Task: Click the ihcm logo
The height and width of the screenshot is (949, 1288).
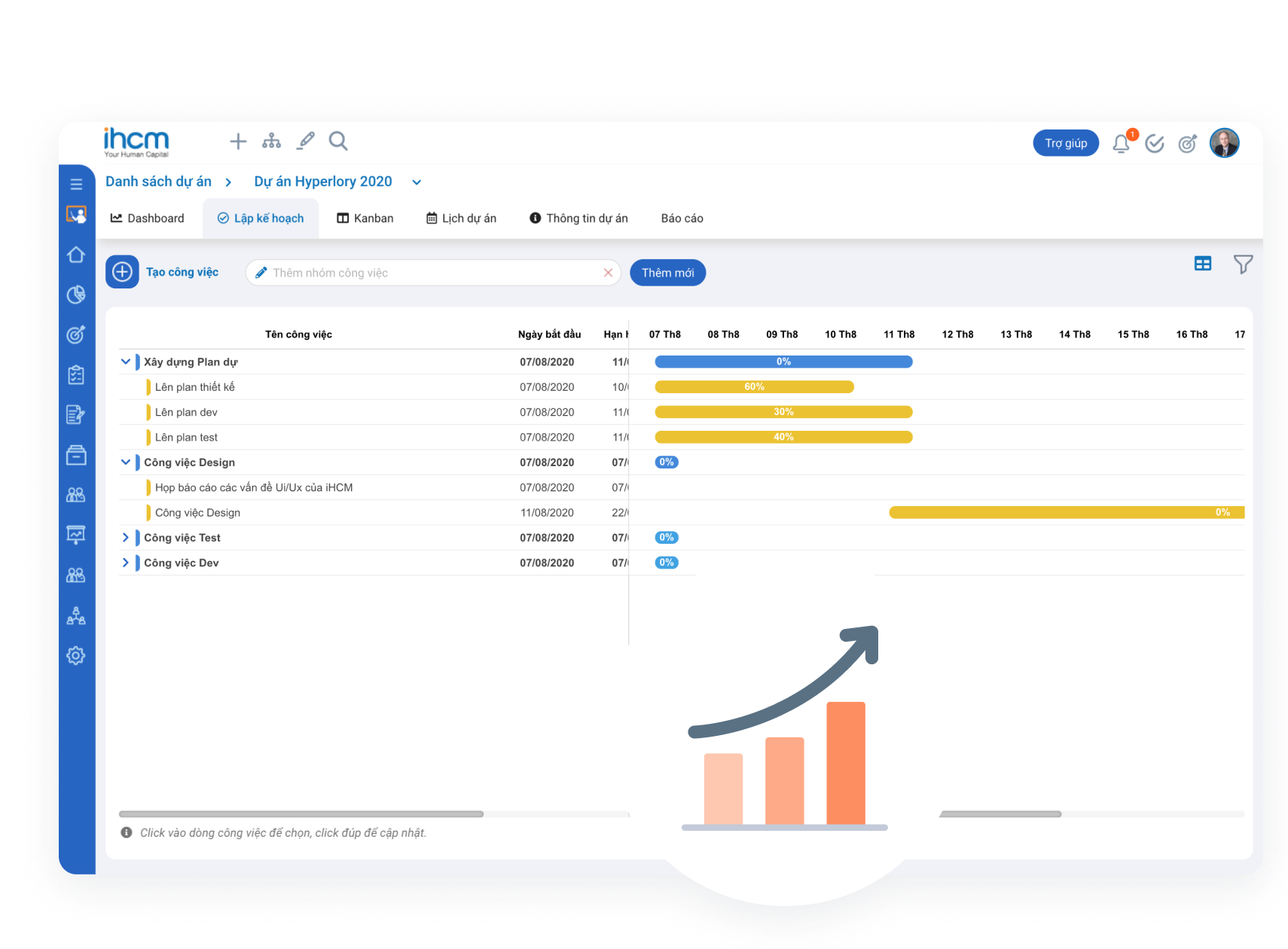Action: [x=136, y=142]
